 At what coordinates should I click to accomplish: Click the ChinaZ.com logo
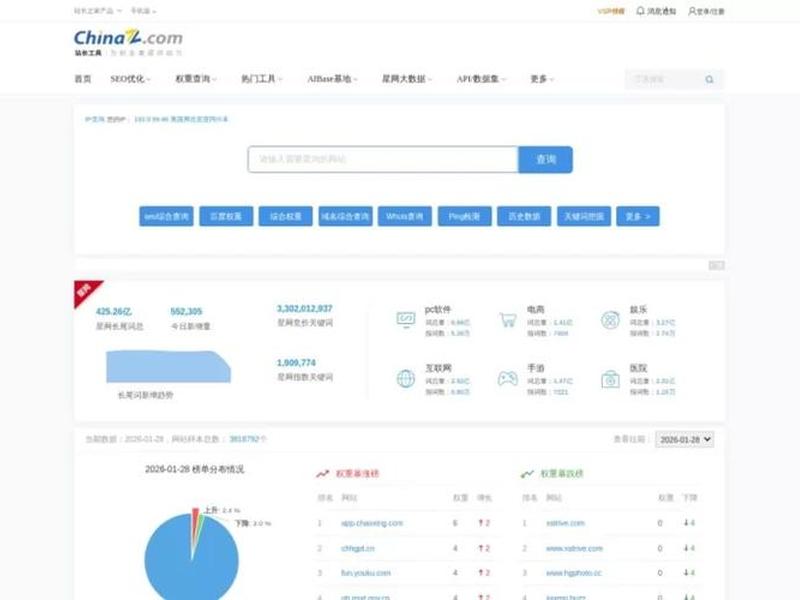128,42
